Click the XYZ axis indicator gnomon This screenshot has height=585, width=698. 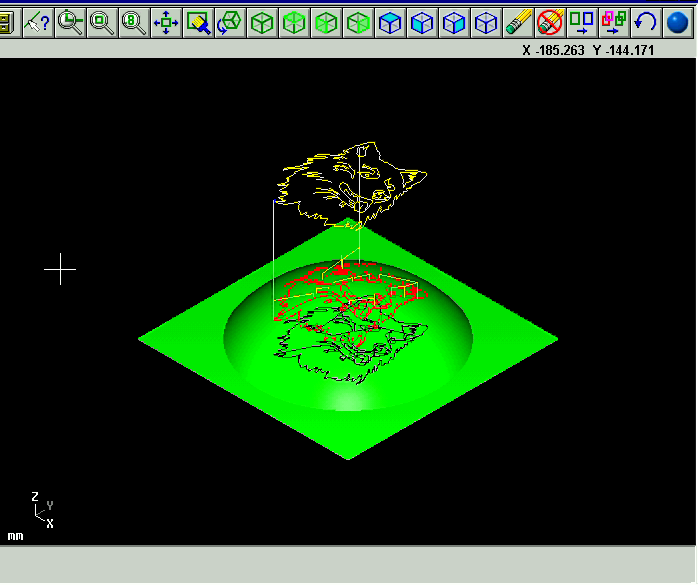(x=43, y=510)
